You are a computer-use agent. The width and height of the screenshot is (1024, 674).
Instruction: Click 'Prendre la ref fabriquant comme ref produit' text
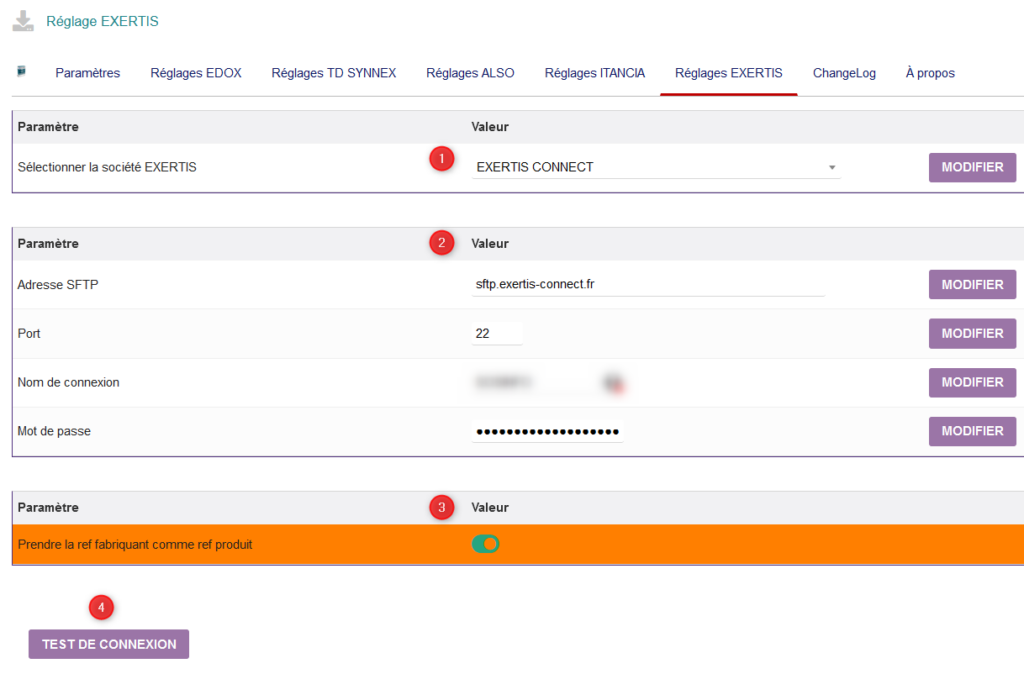[x=135, y=545]
